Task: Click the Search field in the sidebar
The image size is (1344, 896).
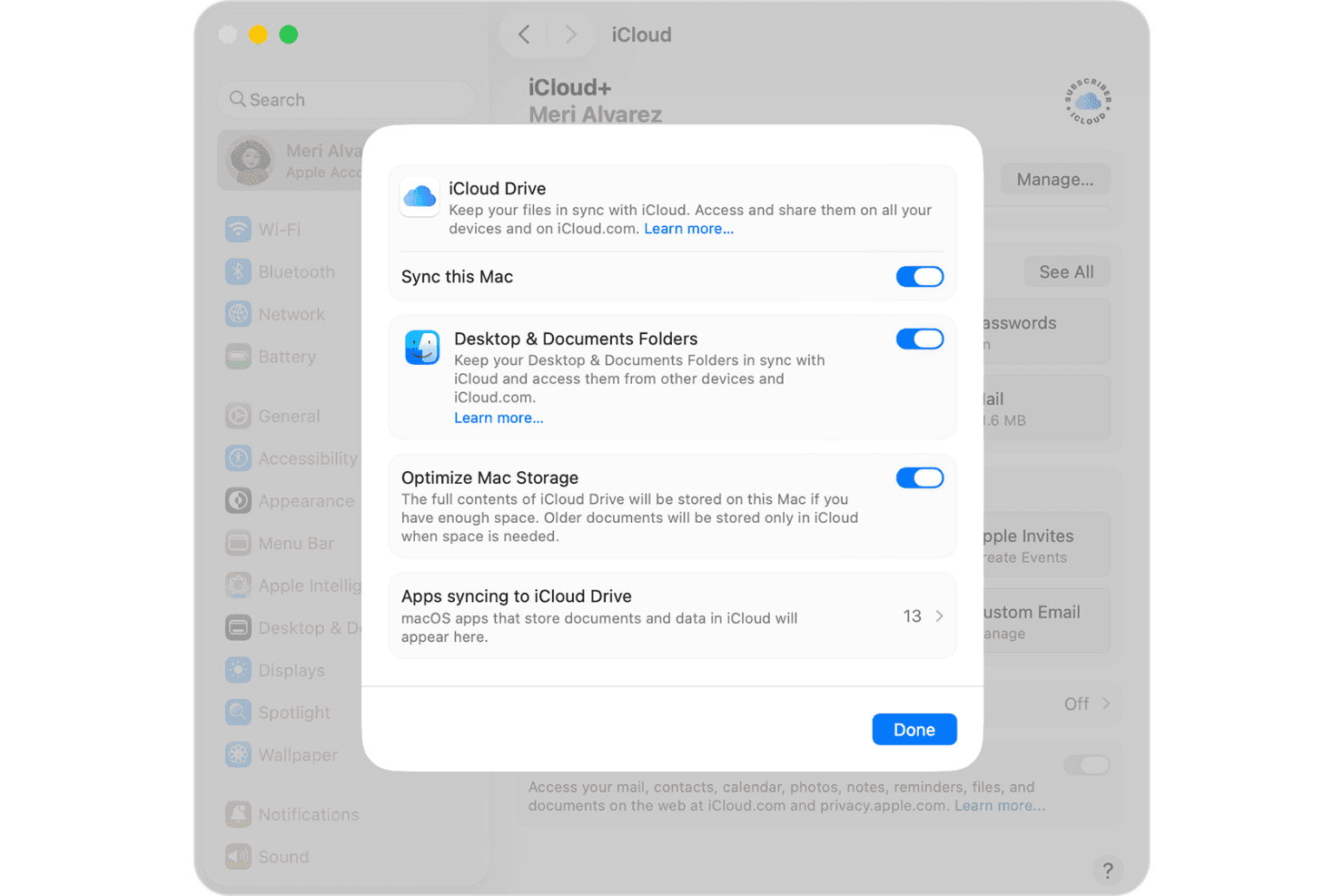Action: click(346, 99)
